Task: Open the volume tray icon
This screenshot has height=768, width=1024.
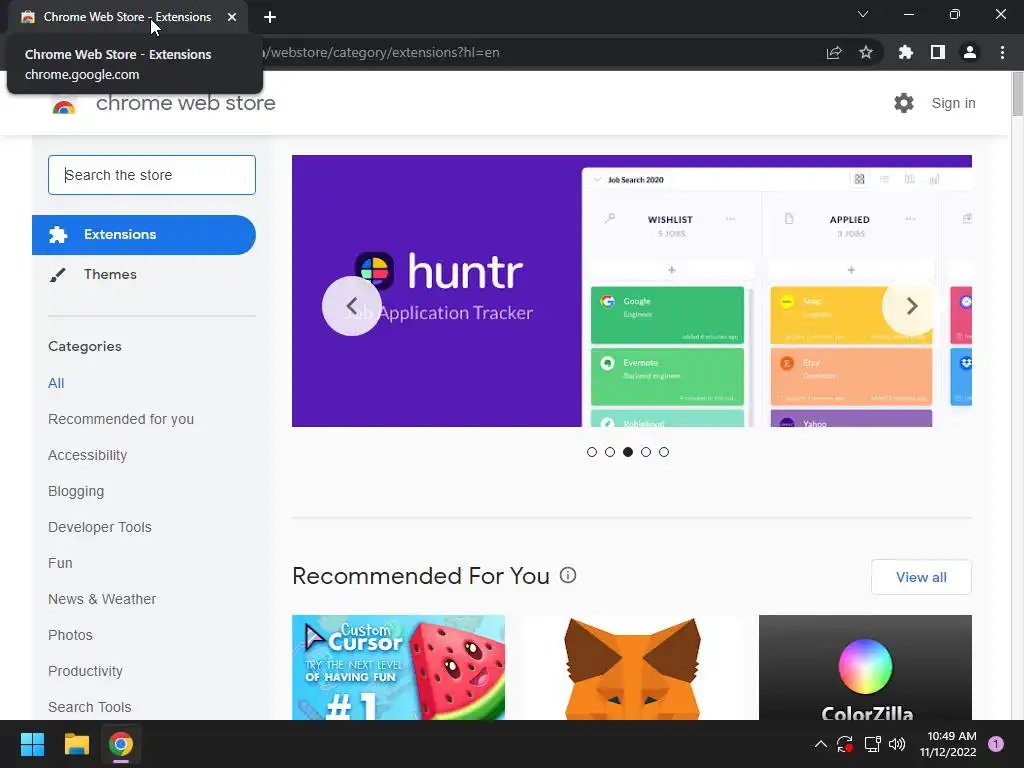Action: 897,744
